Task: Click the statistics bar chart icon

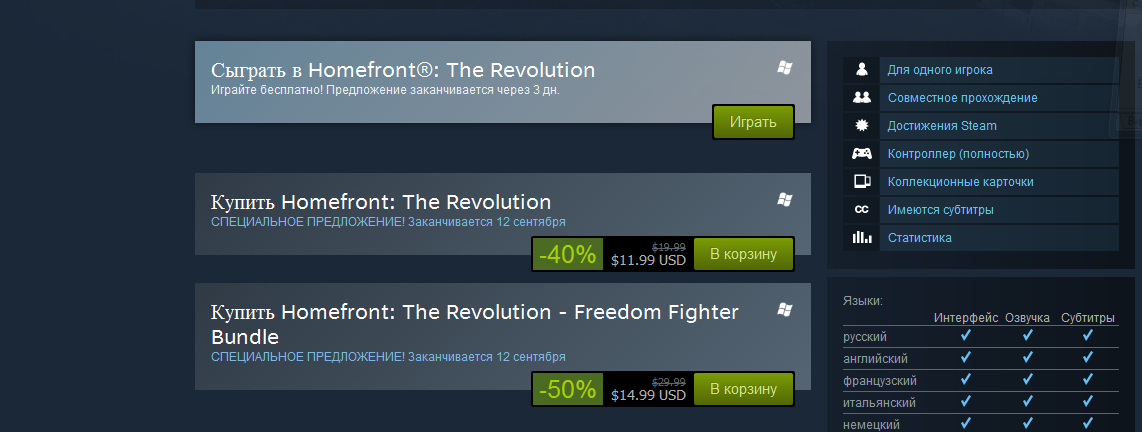Action: coord(861,238)
